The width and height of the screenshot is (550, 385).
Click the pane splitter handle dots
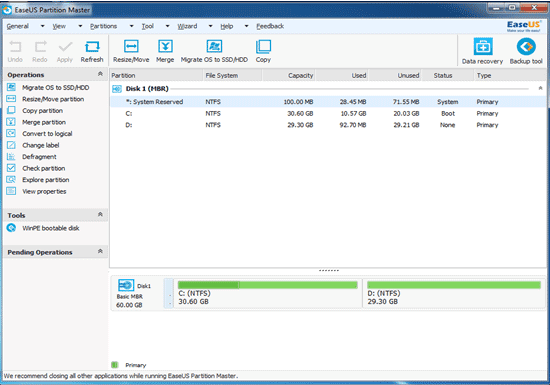point(329,270)
